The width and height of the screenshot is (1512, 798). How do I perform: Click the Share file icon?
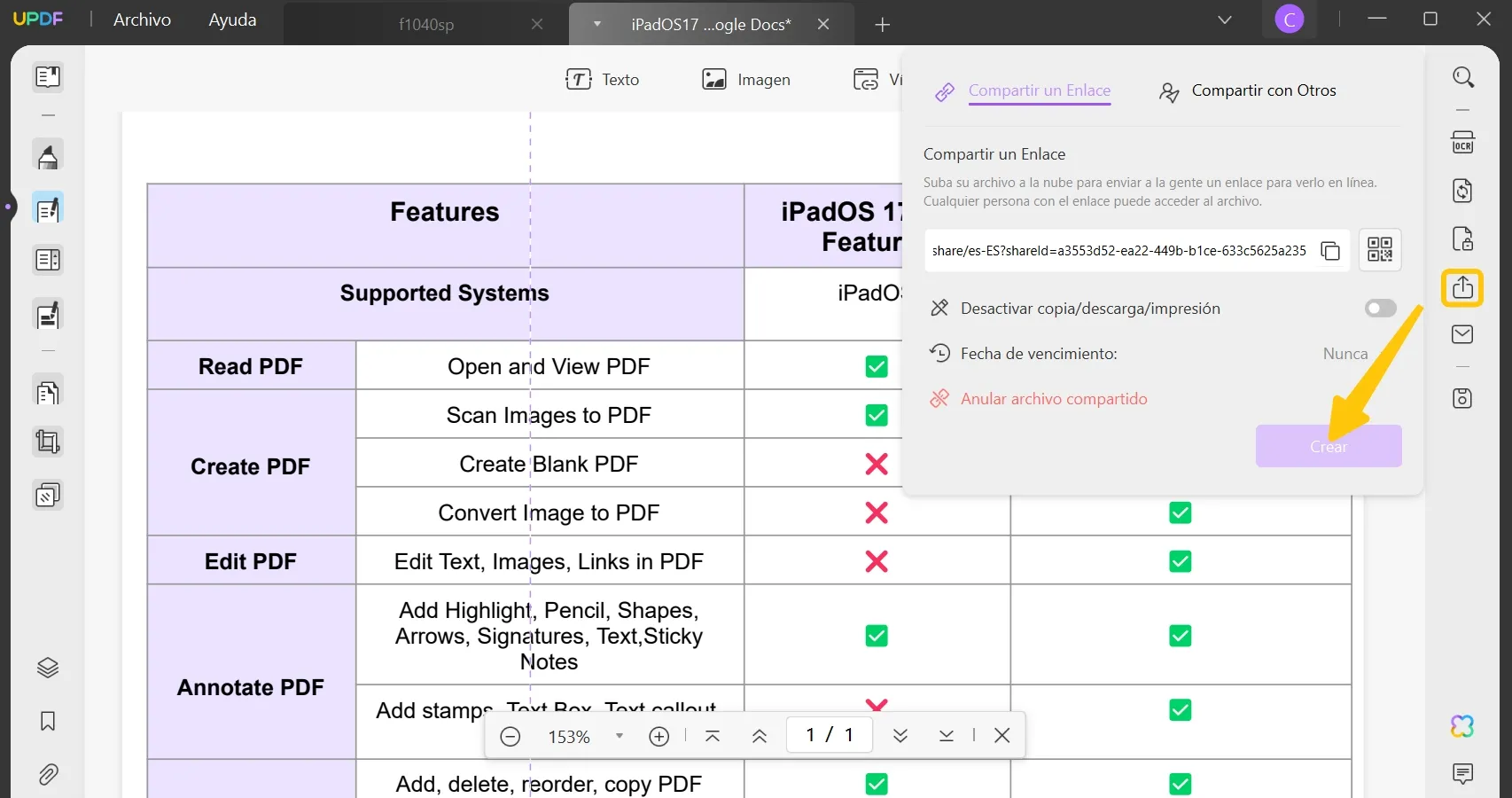(1462, 287)
